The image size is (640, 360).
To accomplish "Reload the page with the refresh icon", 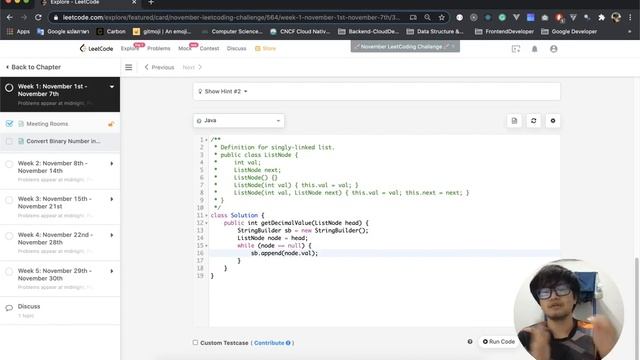I will click(38, 18).
